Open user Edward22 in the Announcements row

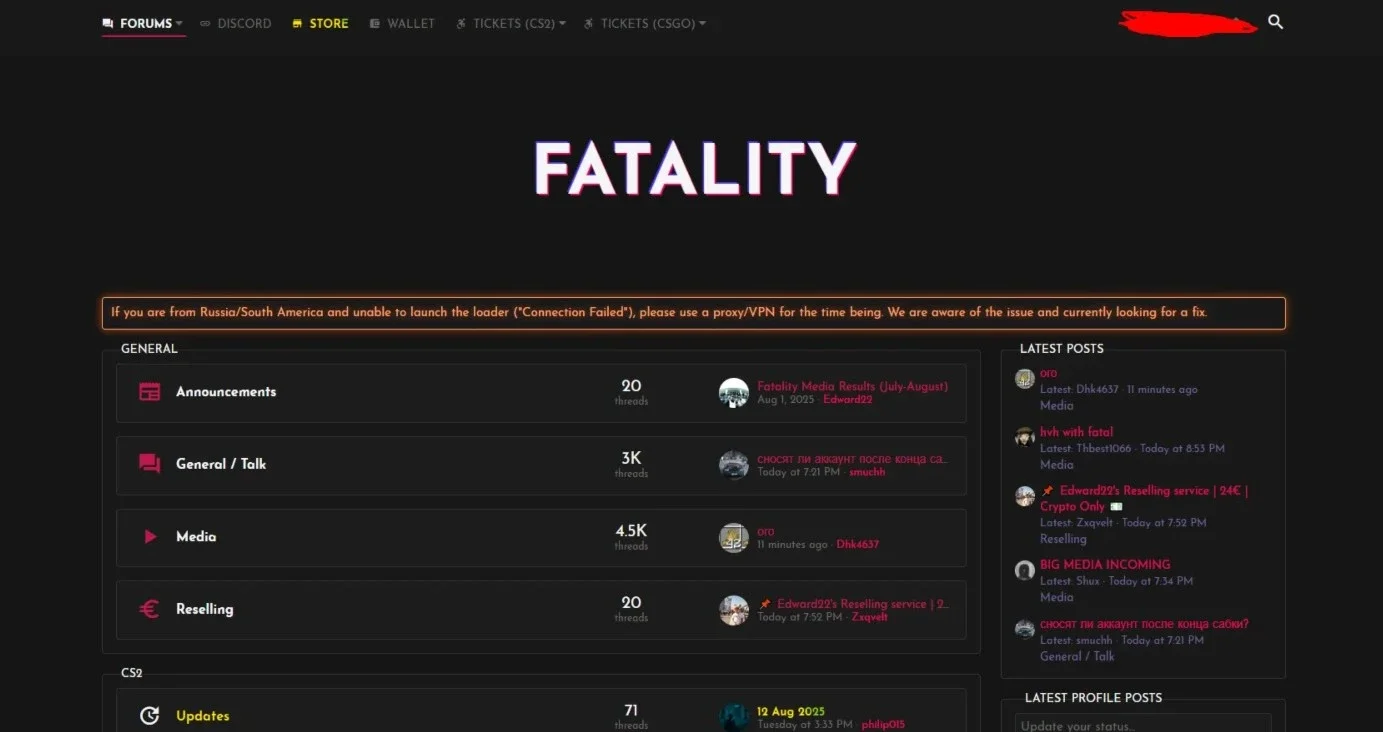tap(848, 400)
